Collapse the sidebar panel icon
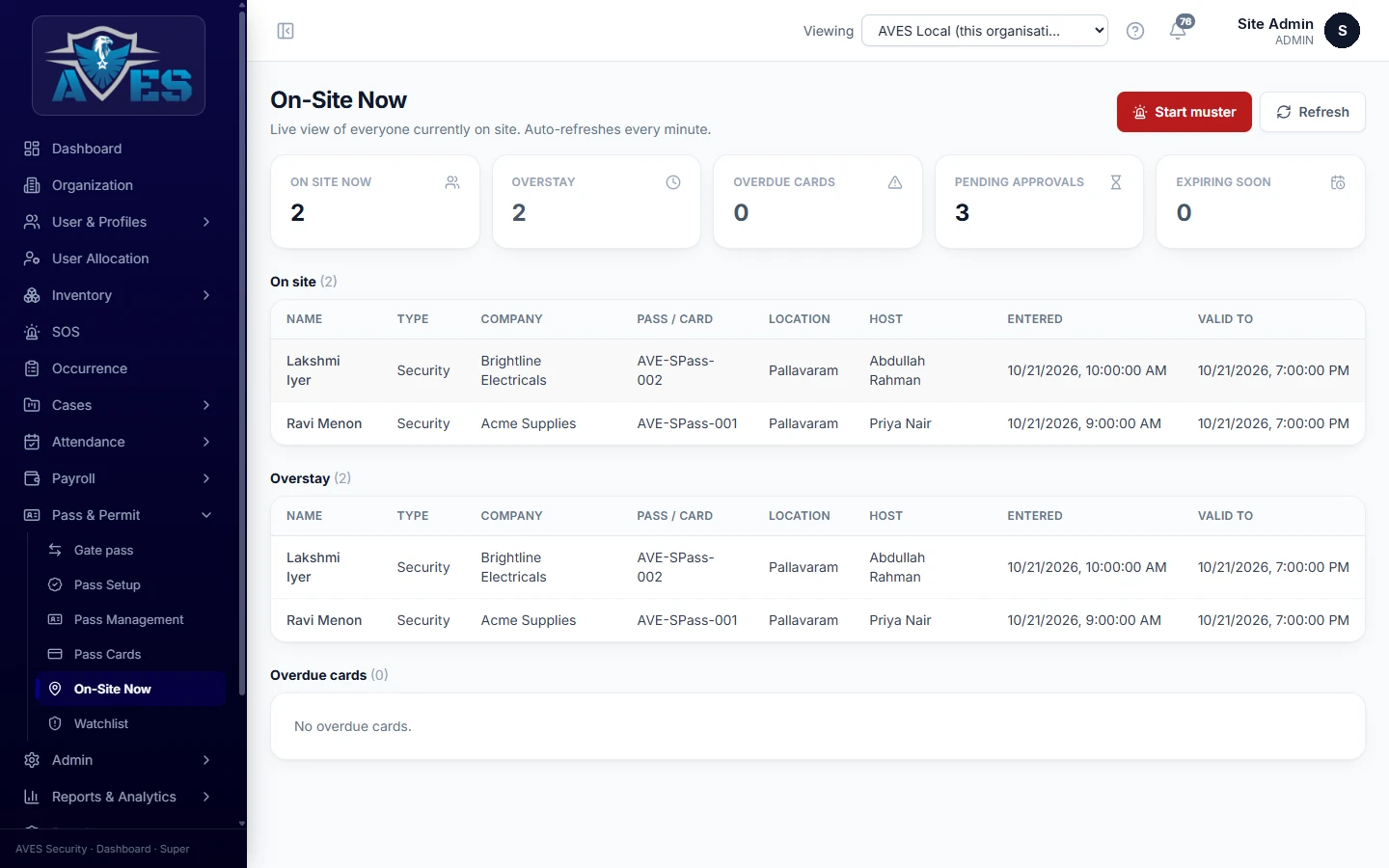 point(286,31)
